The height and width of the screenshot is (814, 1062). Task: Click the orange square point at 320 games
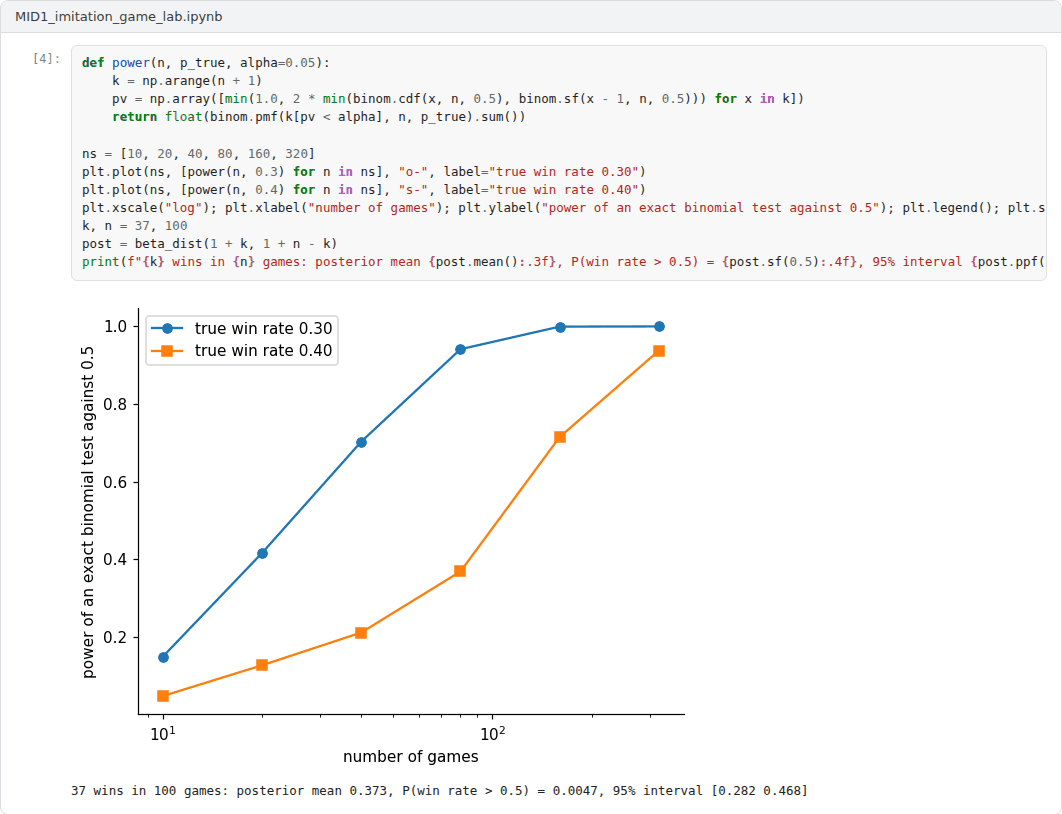pos(659,351)
